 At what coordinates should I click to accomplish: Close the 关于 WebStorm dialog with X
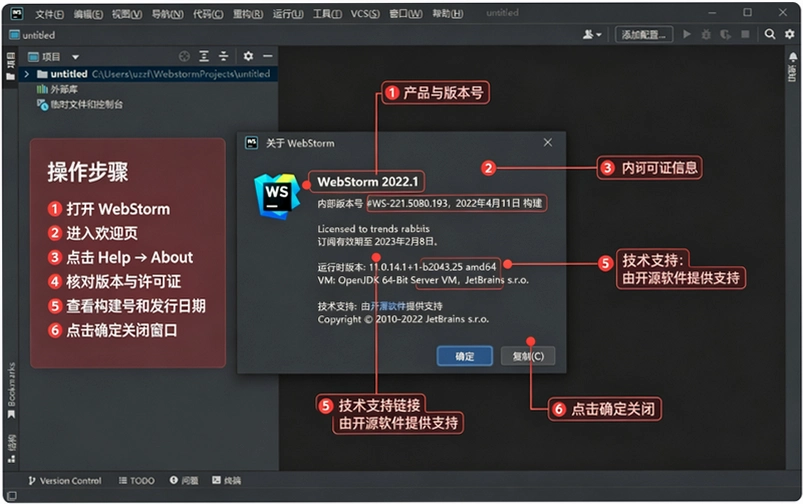tap(547, 142)
